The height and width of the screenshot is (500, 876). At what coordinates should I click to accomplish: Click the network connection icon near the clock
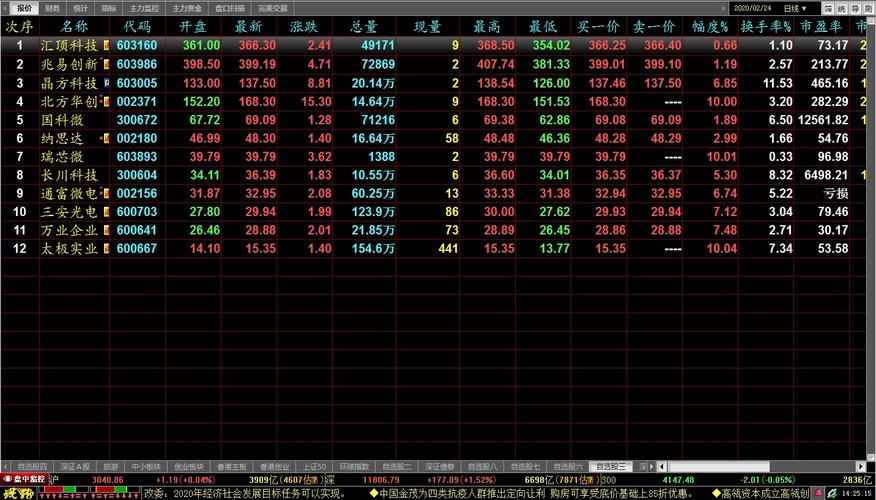click(x=832, y=493)
